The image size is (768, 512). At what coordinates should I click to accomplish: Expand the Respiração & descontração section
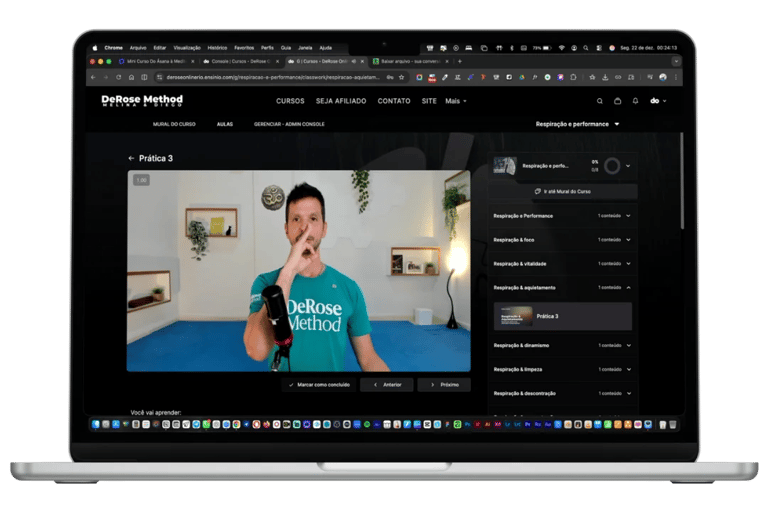pyautogui.click(x=562, y=393)
